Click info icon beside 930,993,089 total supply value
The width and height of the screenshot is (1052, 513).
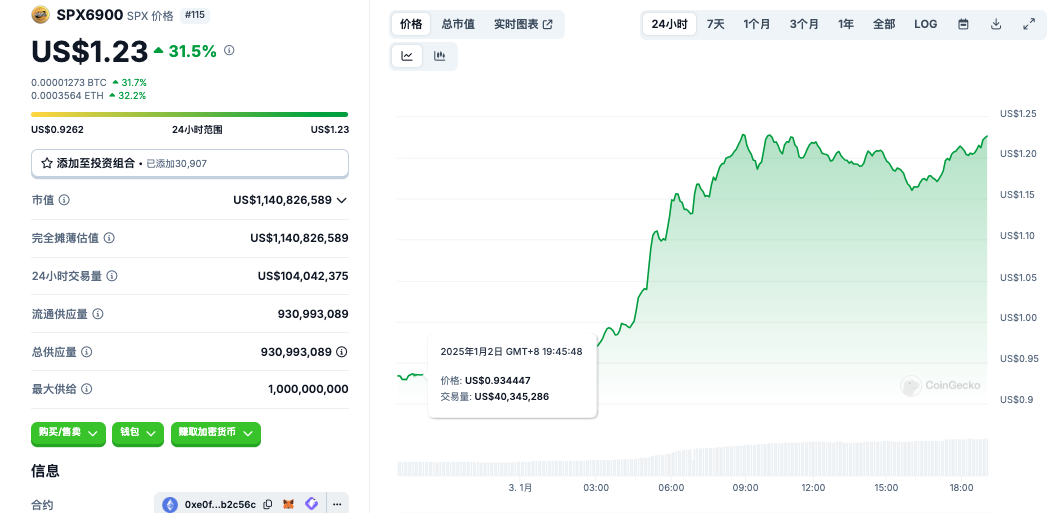point(342,351)
